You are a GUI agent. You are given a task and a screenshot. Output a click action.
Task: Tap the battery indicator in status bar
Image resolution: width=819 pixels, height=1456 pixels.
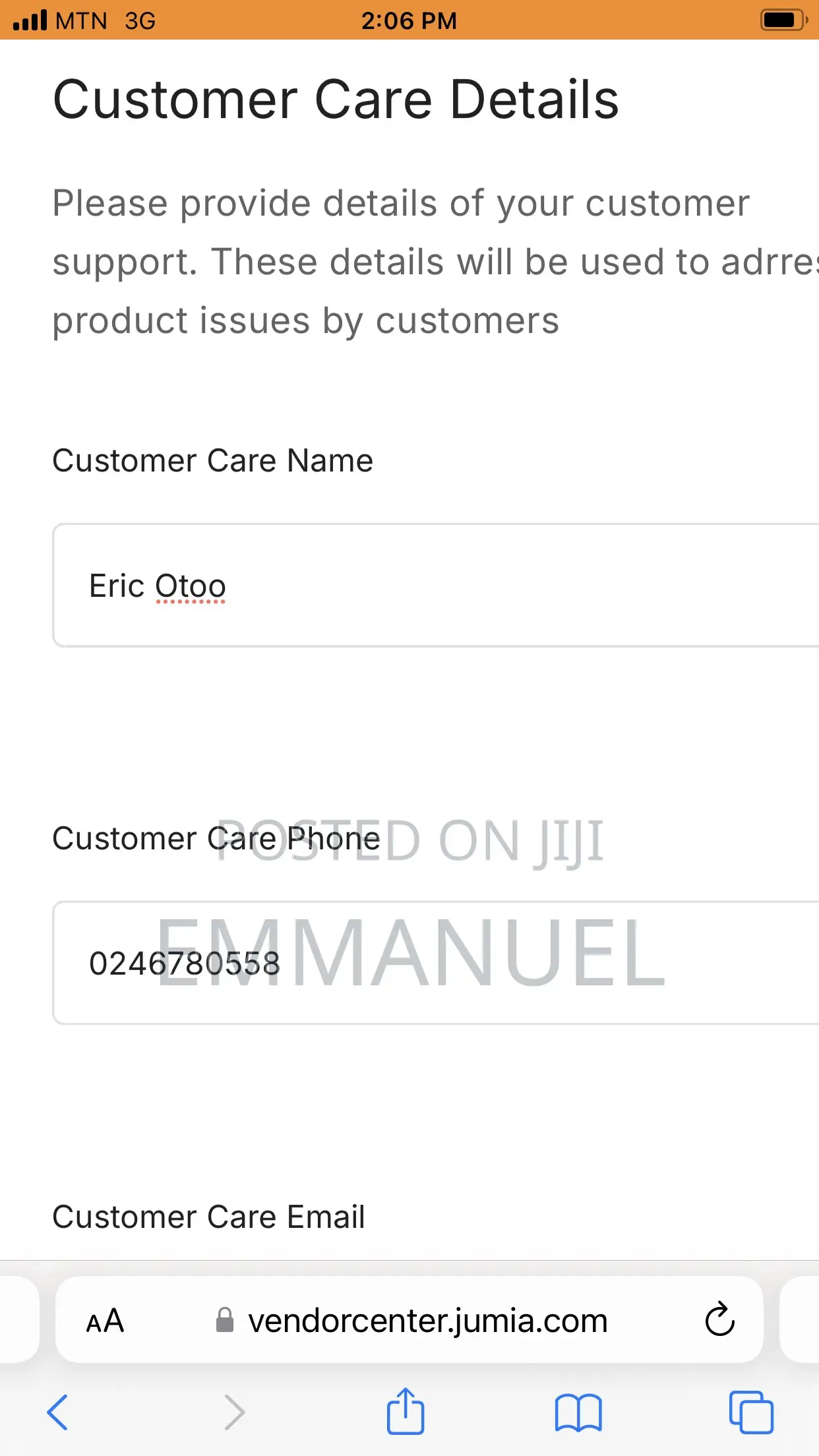(x=784, y=20)
